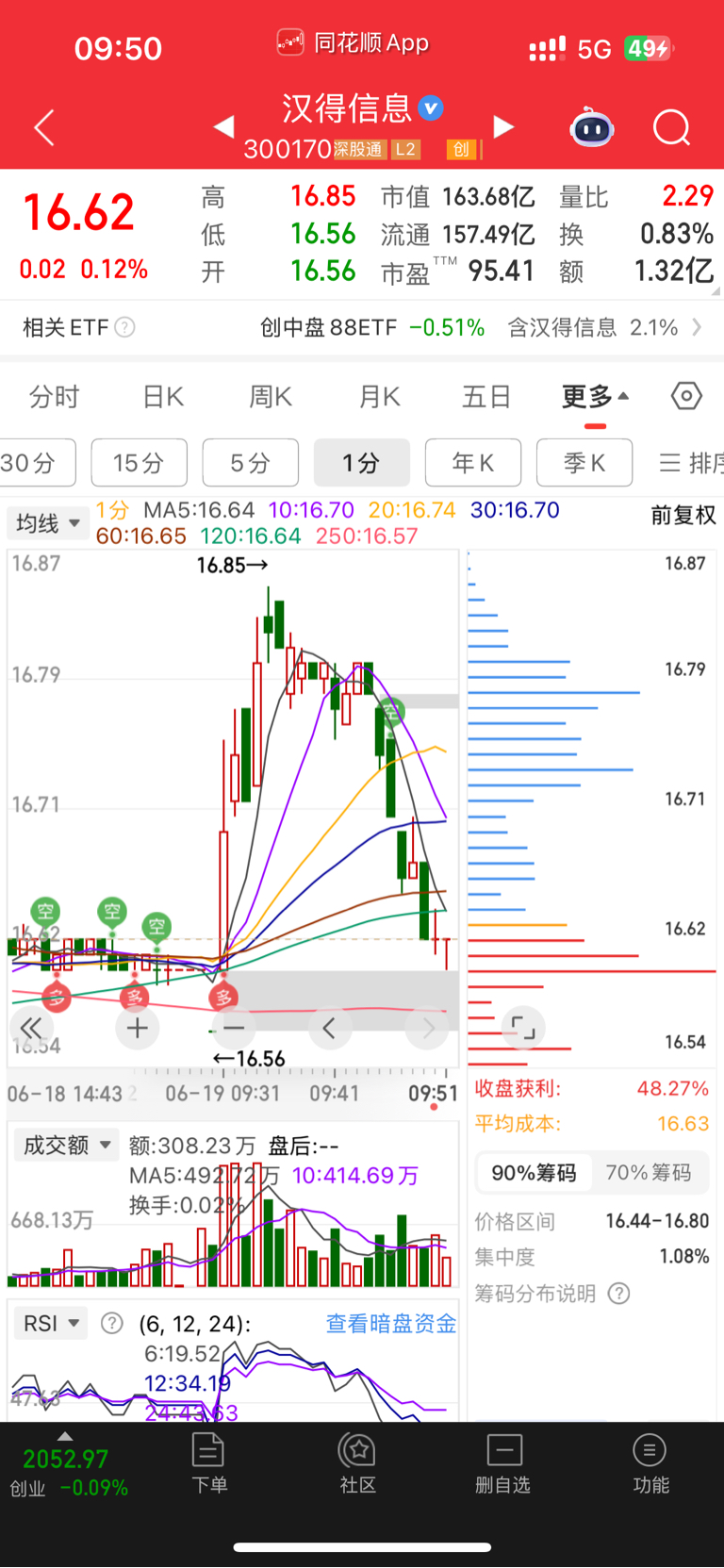Select 70%筹码 option
This screenshot has width=724, height=1568.
[x=649, y=1172]
